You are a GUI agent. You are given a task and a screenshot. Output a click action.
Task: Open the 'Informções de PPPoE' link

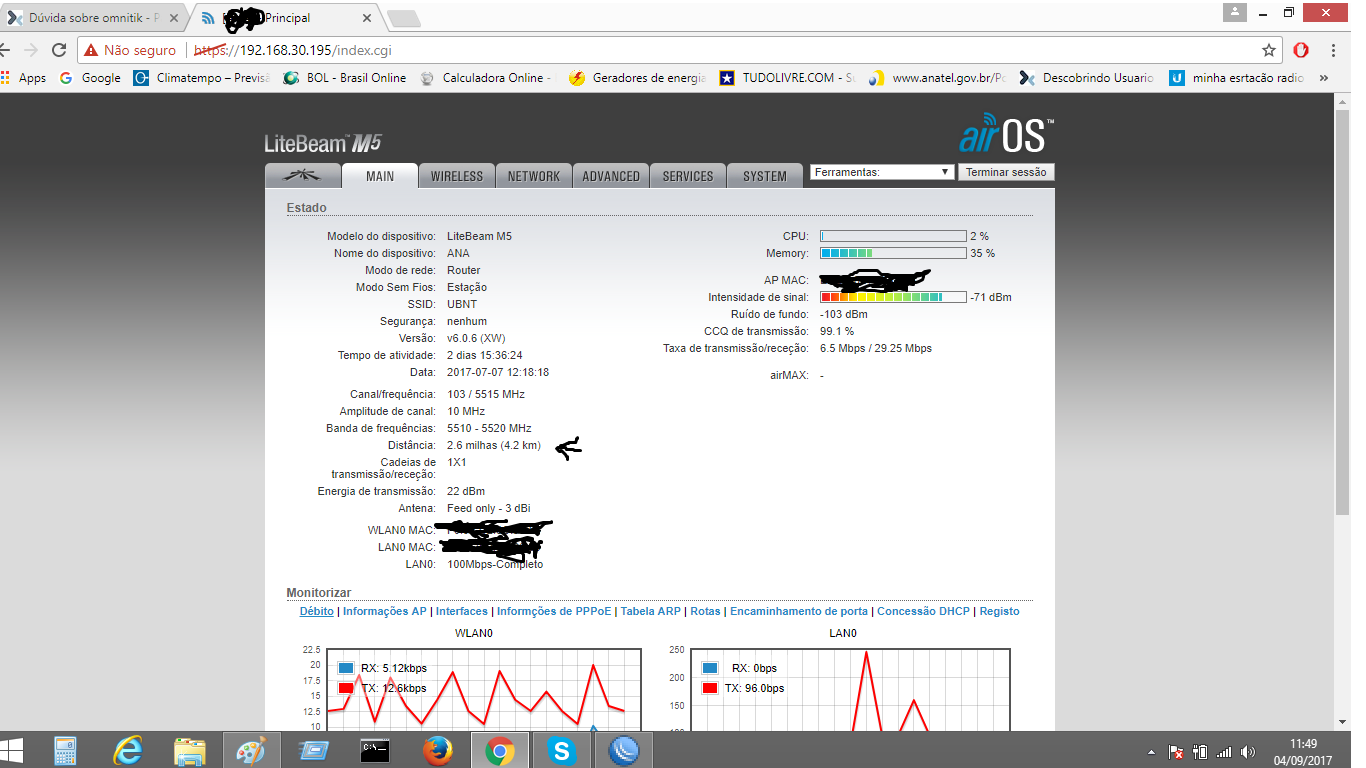point(555,611)
